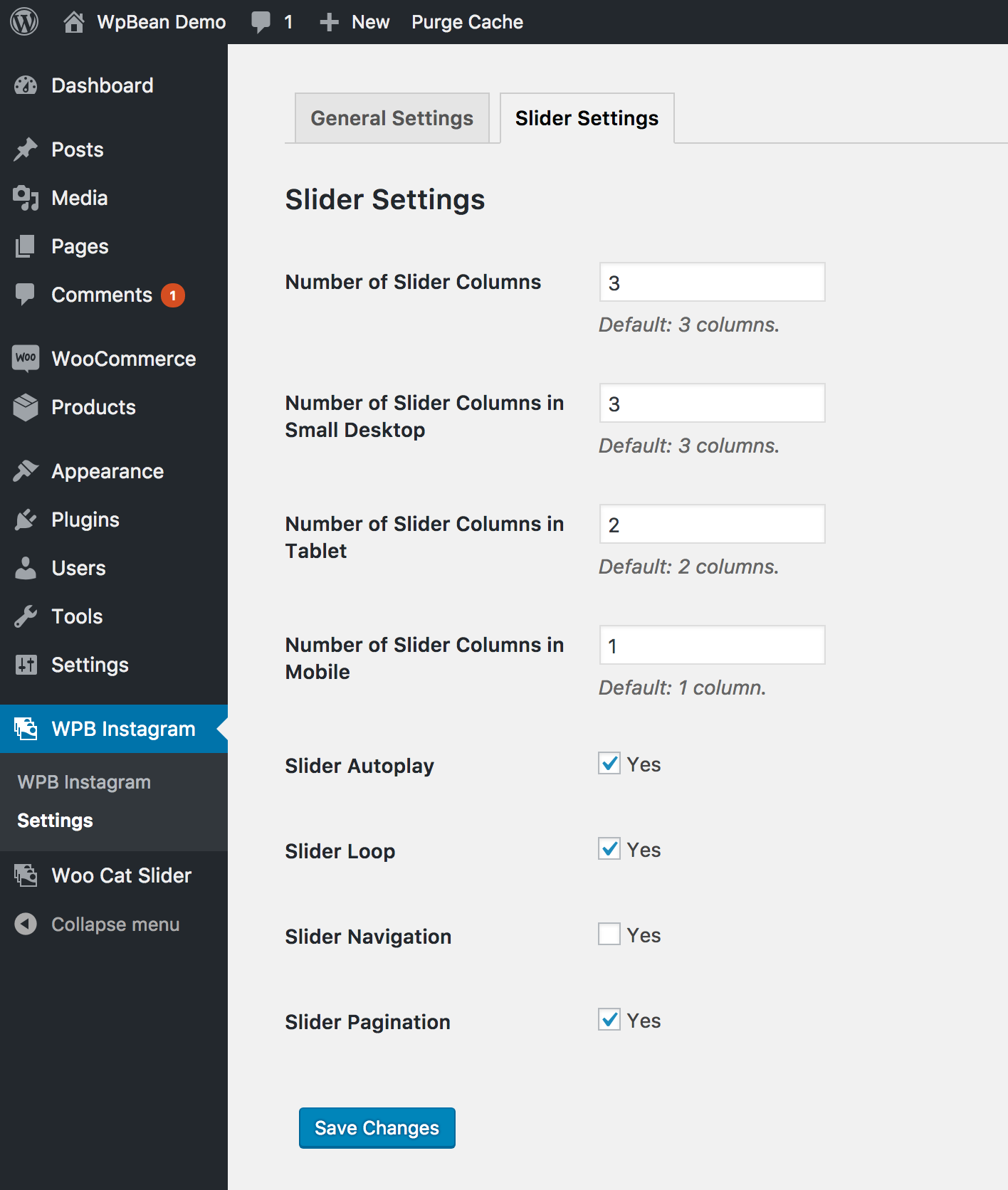The image size is (1008, 1190).
Task: Open the comments bubble icon in admin bar
Action: pos(261,22)
